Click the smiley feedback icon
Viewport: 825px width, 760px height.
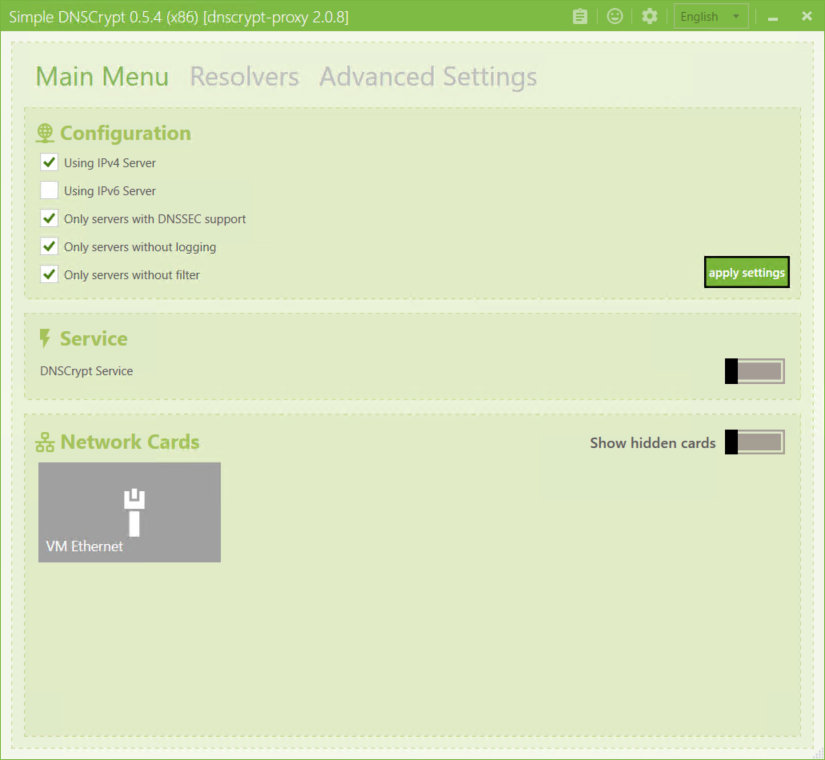point(614,16)
